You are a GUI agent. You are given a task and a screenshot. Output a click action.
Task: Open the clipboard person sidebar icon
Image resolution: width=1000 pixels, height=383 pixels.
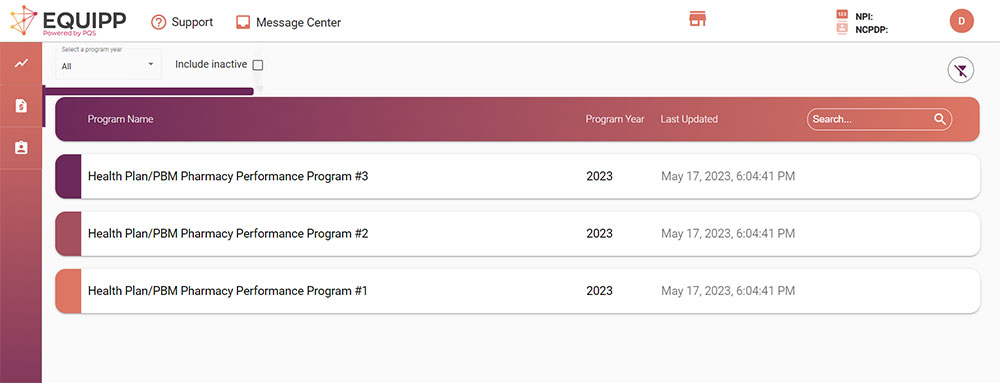pyautogui.click(x=22, y=147)
